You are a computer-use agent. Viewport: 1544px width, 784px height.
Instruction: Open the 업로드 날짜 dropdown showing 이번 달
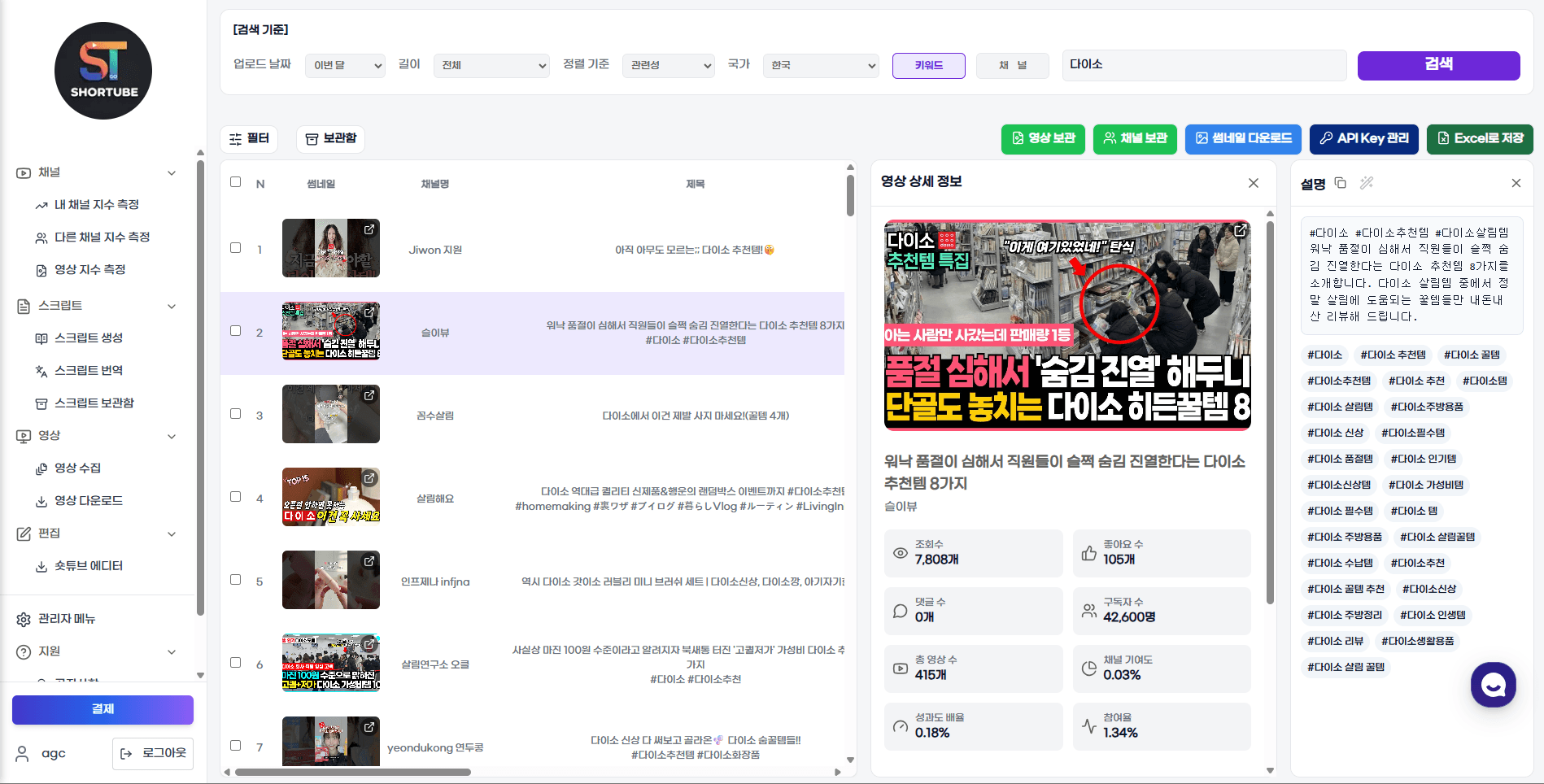coord(345,65)
